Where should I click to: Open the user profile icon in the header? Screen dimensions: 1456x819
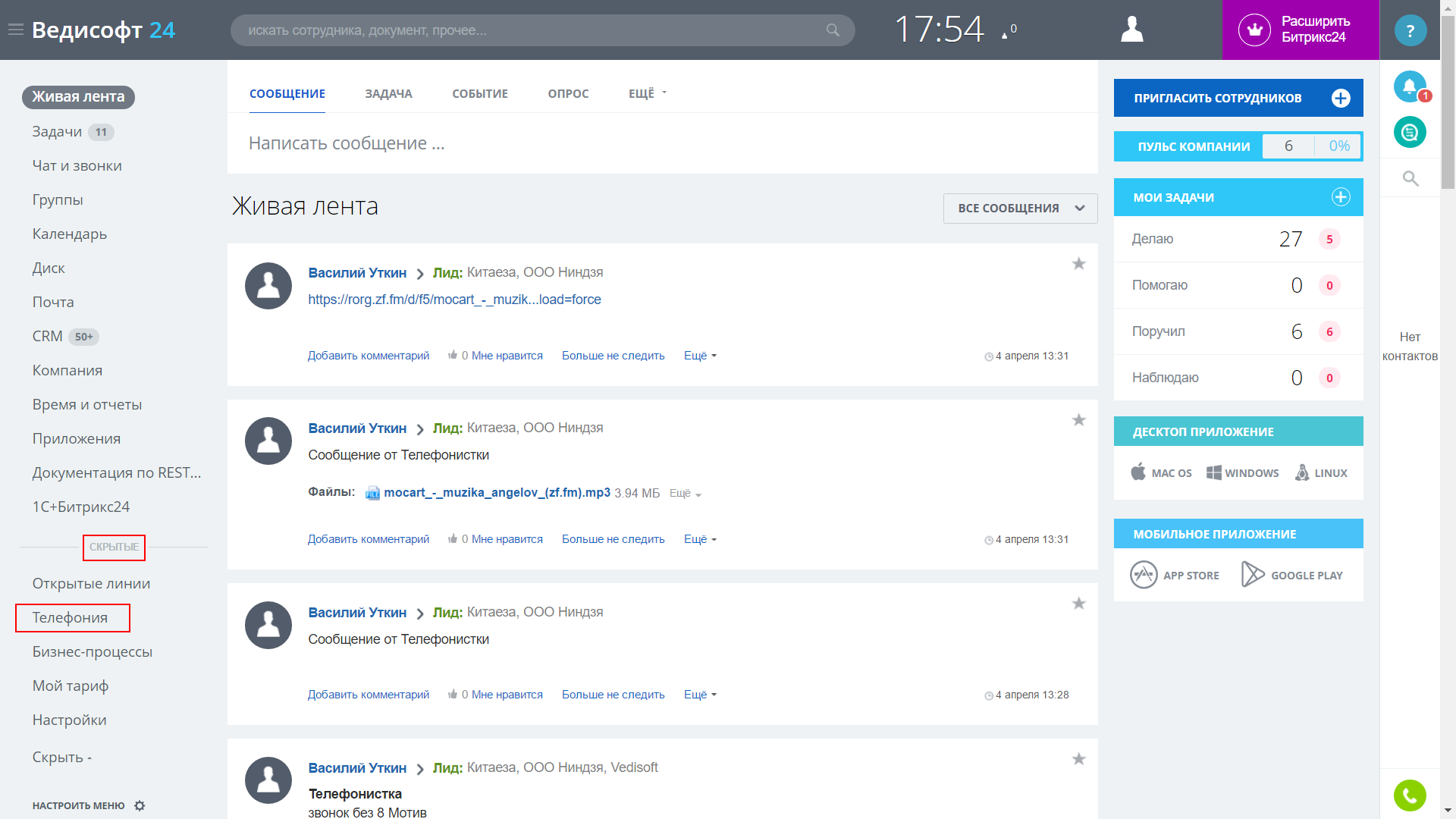tap(1131, 30)
